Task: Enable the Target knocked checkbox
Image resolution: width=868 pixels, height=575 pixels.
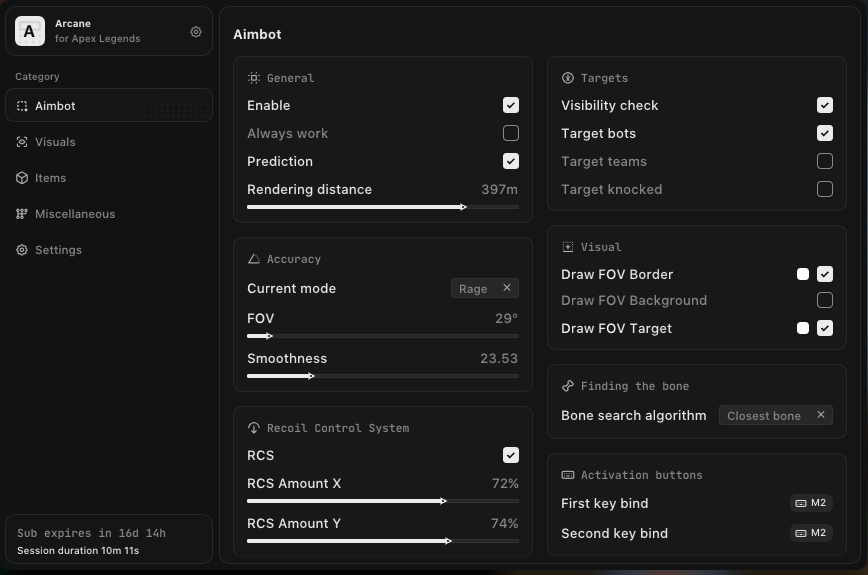Action: 825,189
